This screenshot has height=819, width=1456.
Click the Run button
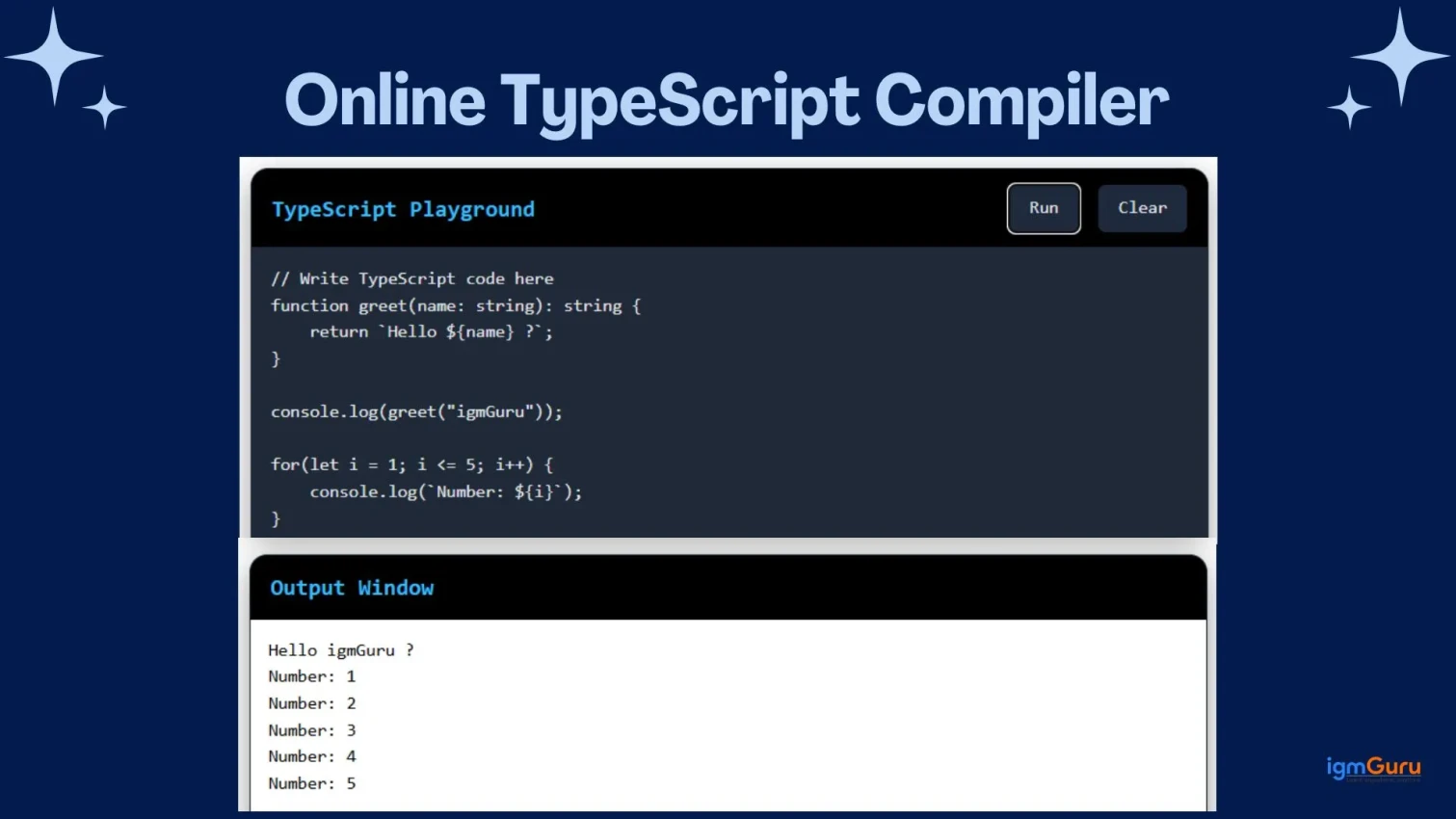(1044, 208)
